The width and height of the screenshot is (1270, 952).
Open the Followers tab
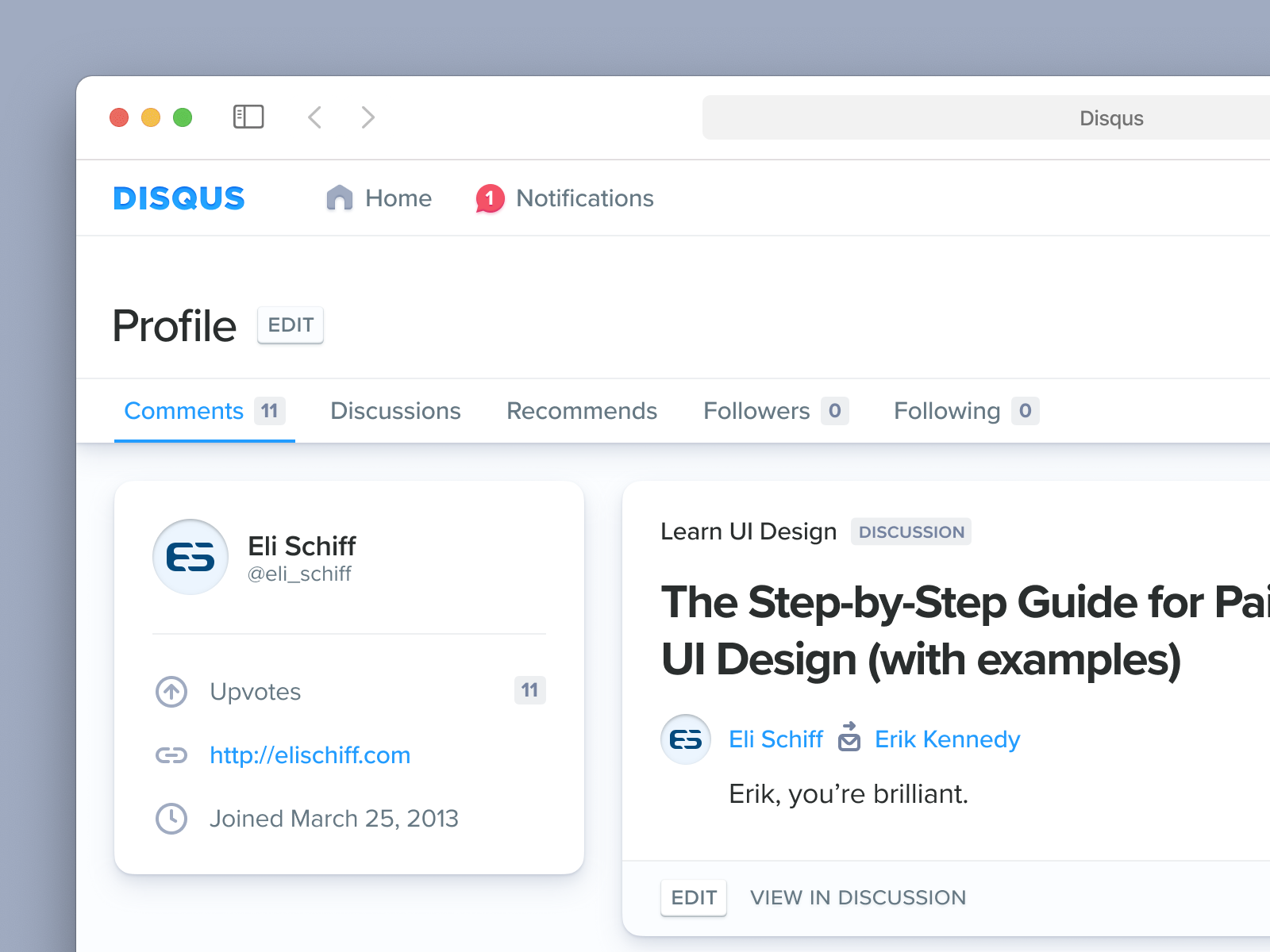pyautogui.click(x=756, y=410)
